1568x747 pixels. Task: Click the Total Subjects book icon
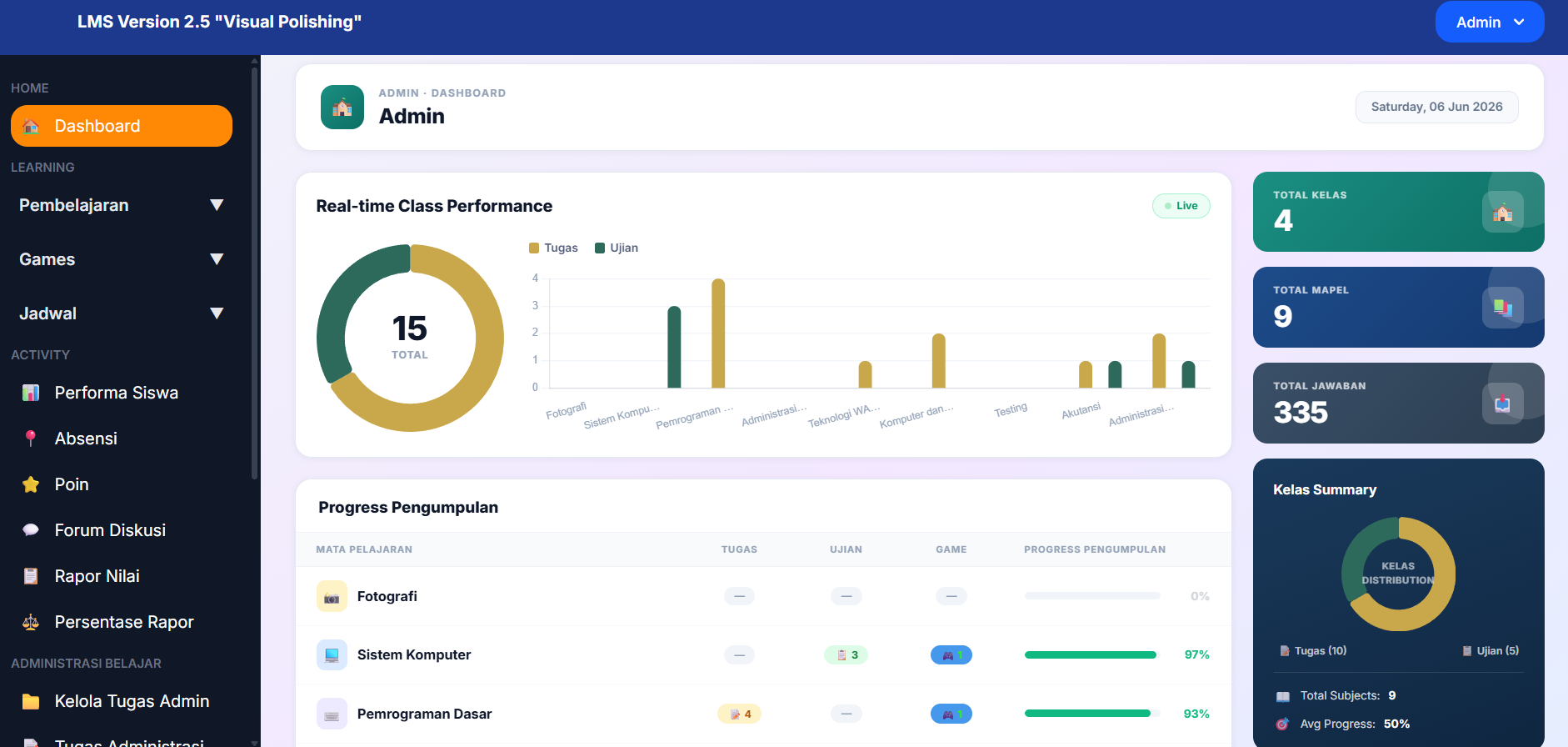[1283, 696]
